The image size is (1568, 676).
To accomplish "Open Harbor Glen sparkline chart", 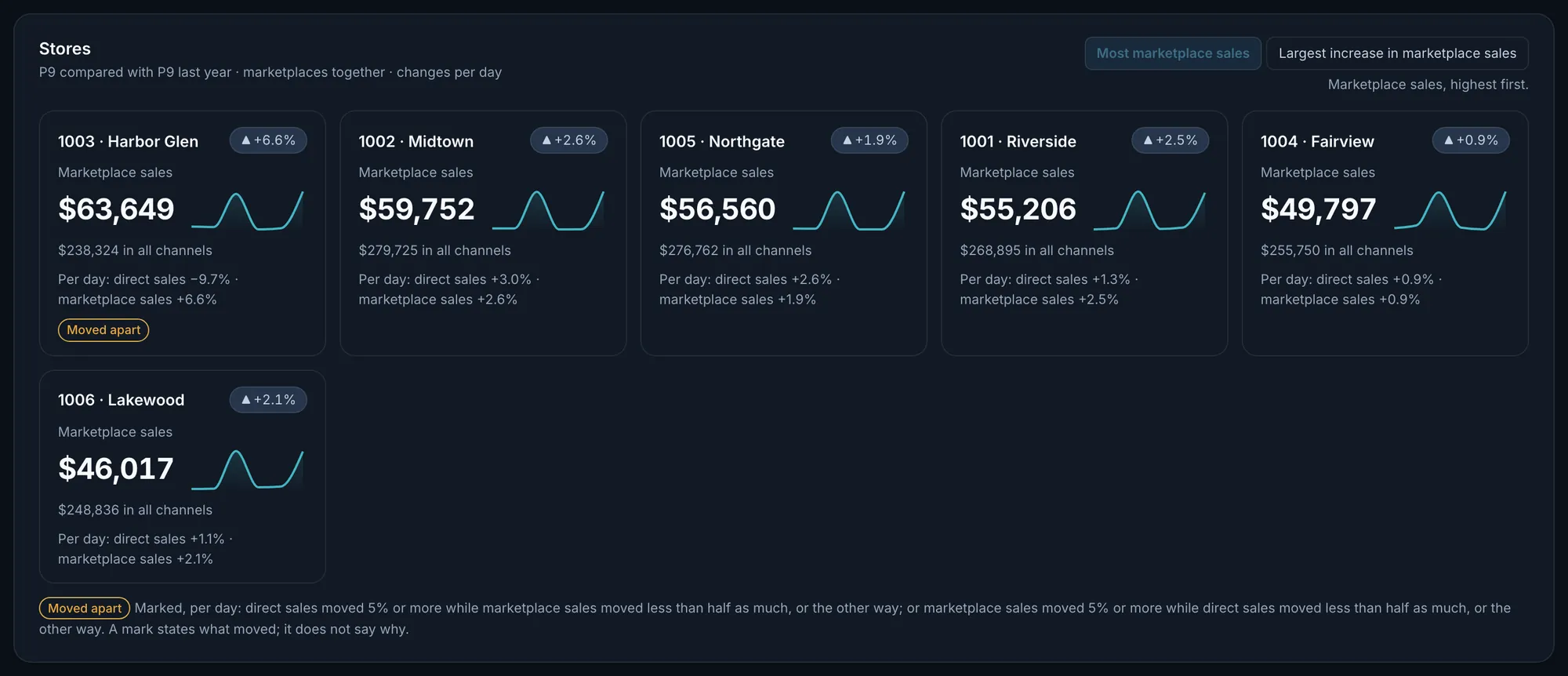I will pos(248,210).
